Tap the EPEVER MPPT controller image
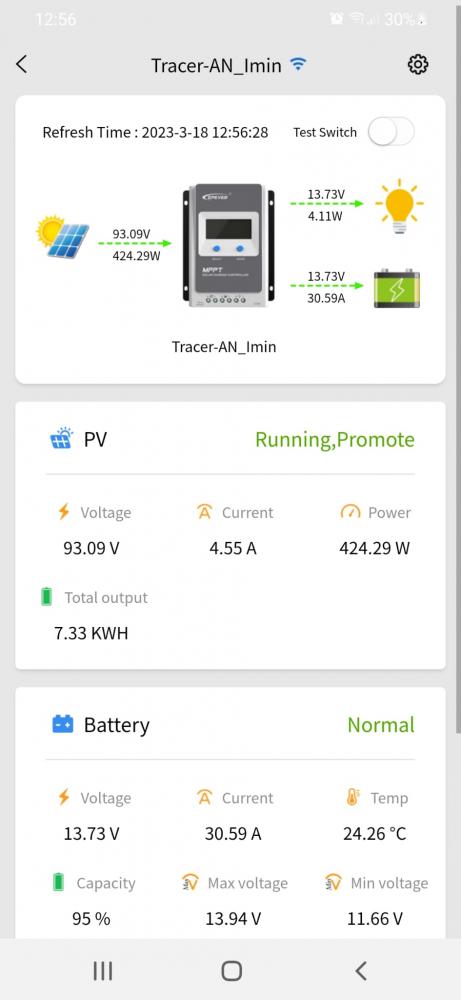Viewport: 461px width, 1000px height. (x=230, y=246)
